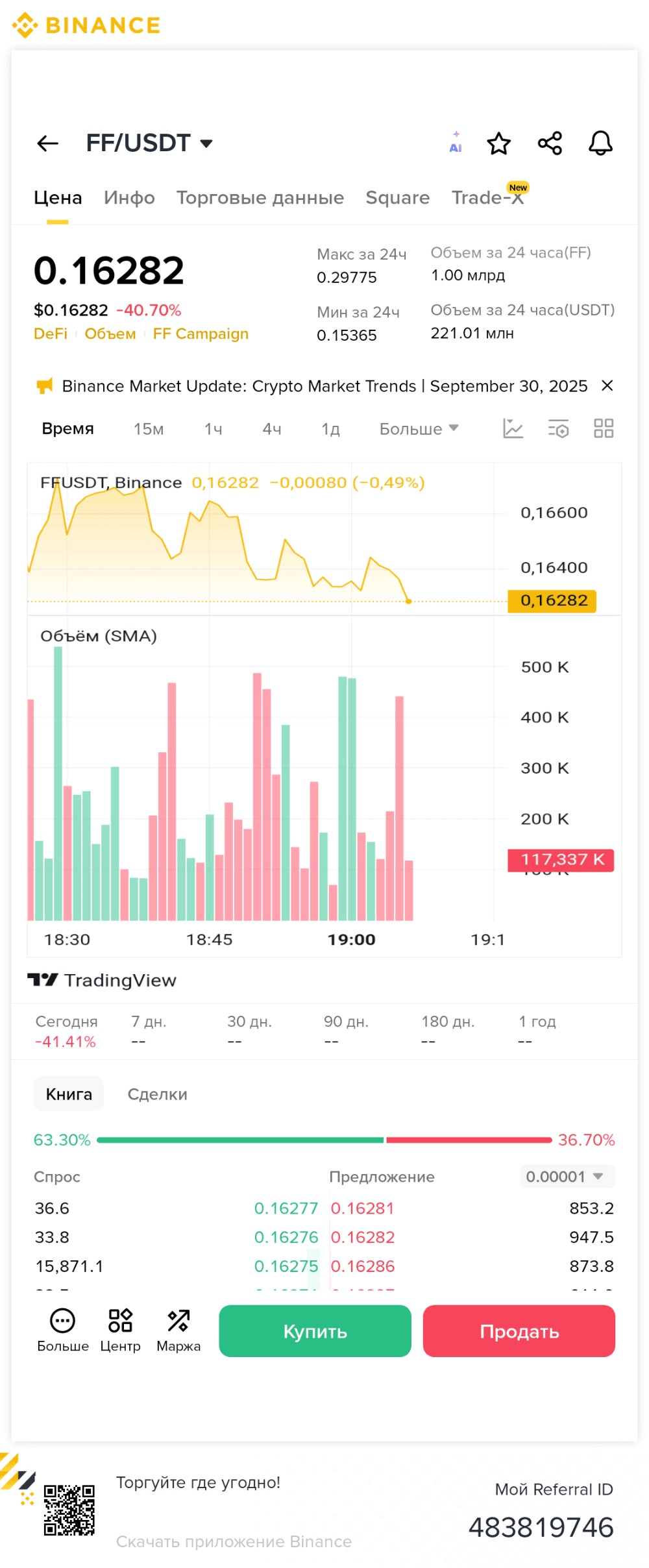Open price alert bell icon
Screen dimensions: 649x1568
(x=600, y=143)
